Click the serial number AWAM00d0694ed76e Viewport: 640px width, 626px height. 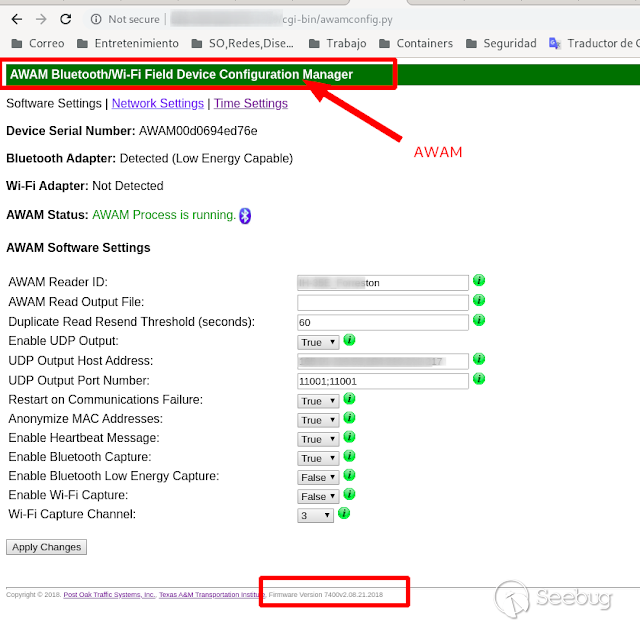pyautogui.click(x=198, y=131)
